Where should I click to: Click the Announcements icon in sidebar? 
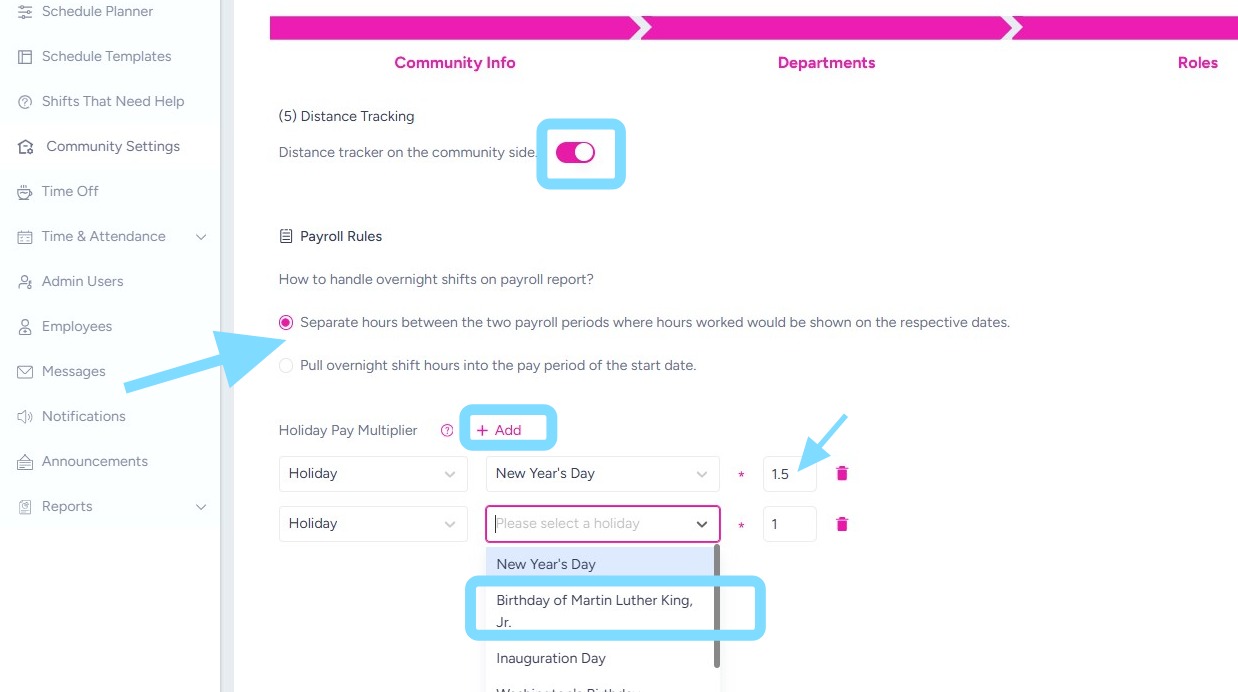click(x=25, y=462)
